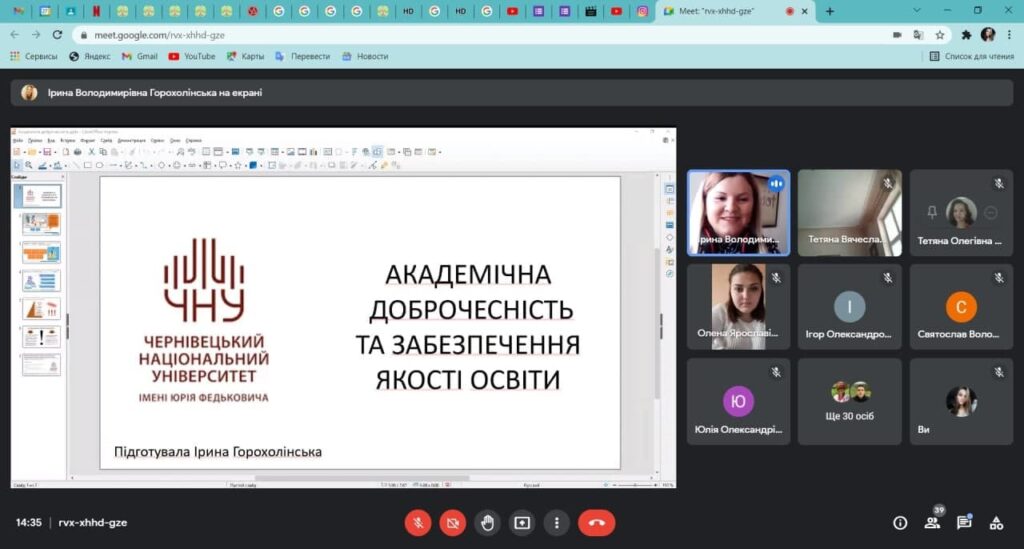Click Юлія Олександрі... purple avatar
The height and width of the screenshot is (549, 1024).
click(738, 401)
